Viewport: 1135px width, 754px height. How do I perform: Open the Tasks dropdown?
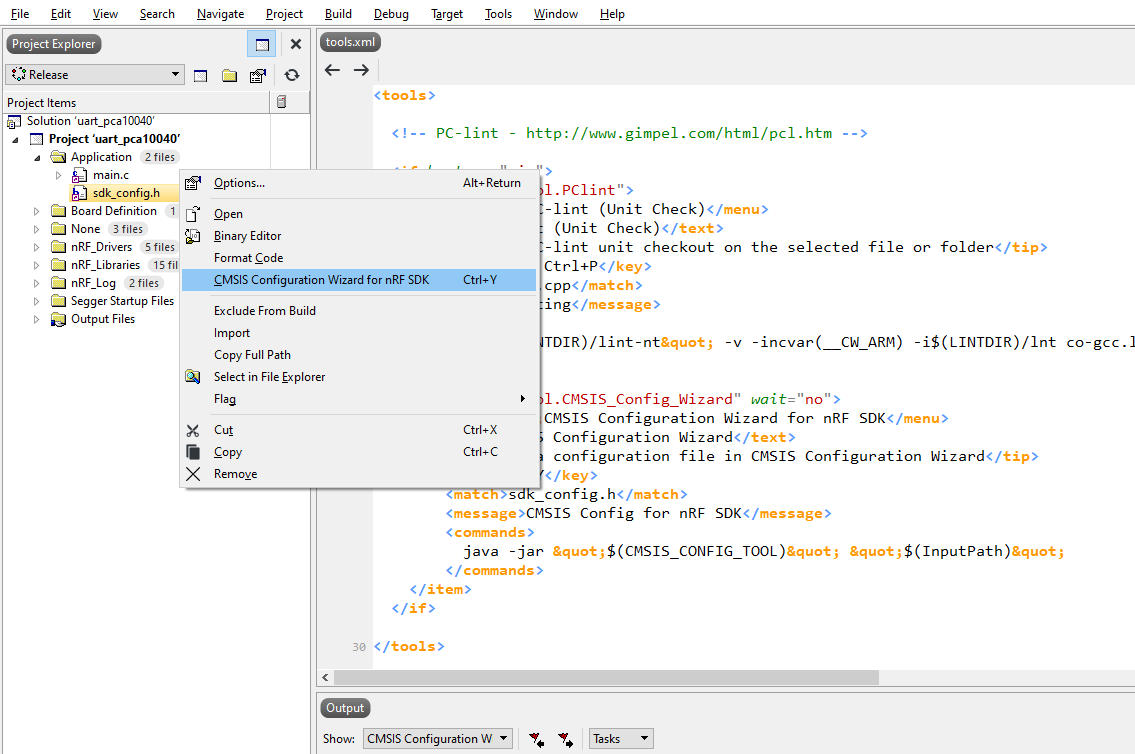[x=621, y=739]
